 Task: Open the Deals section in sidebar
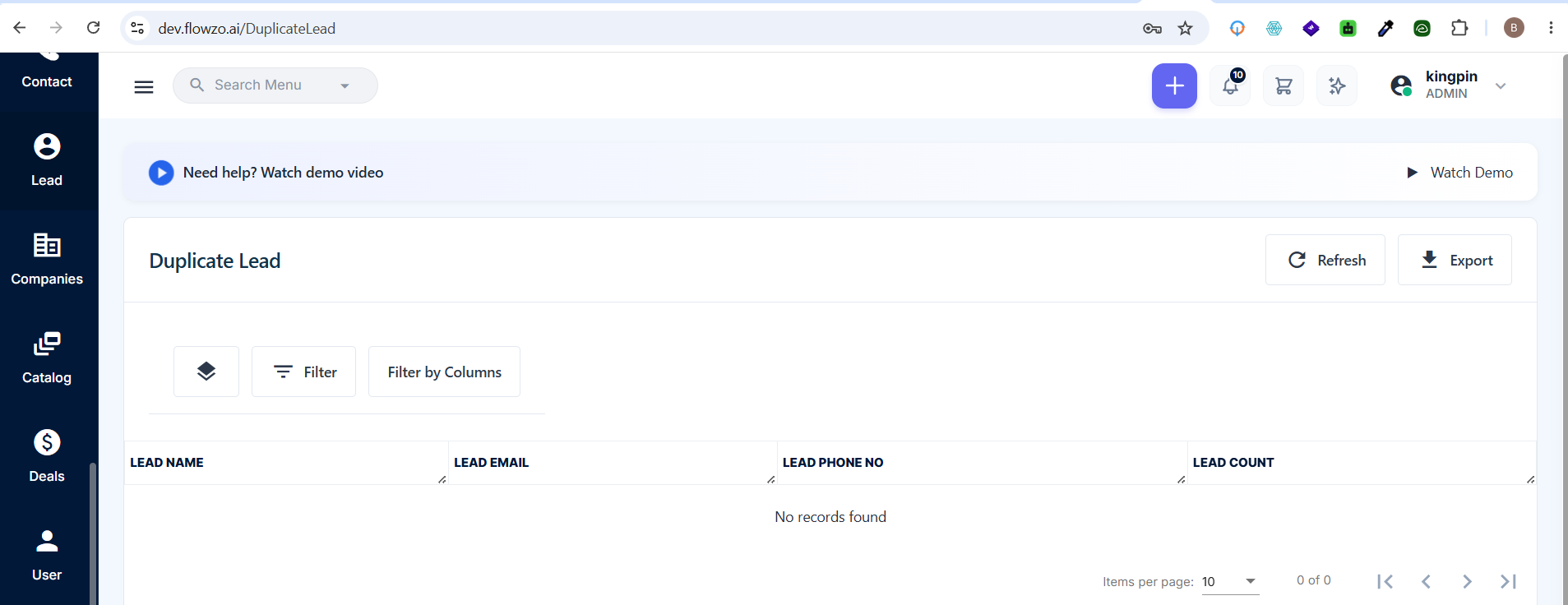tap(47, 456)
